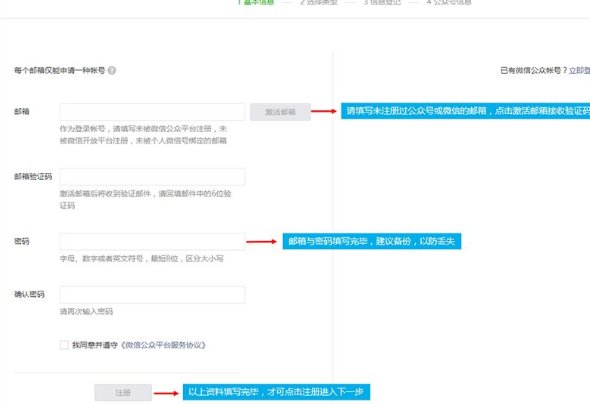Screen dimensions: 590x404
Task: Click the label 确认密码
Action: pos(29,294)
